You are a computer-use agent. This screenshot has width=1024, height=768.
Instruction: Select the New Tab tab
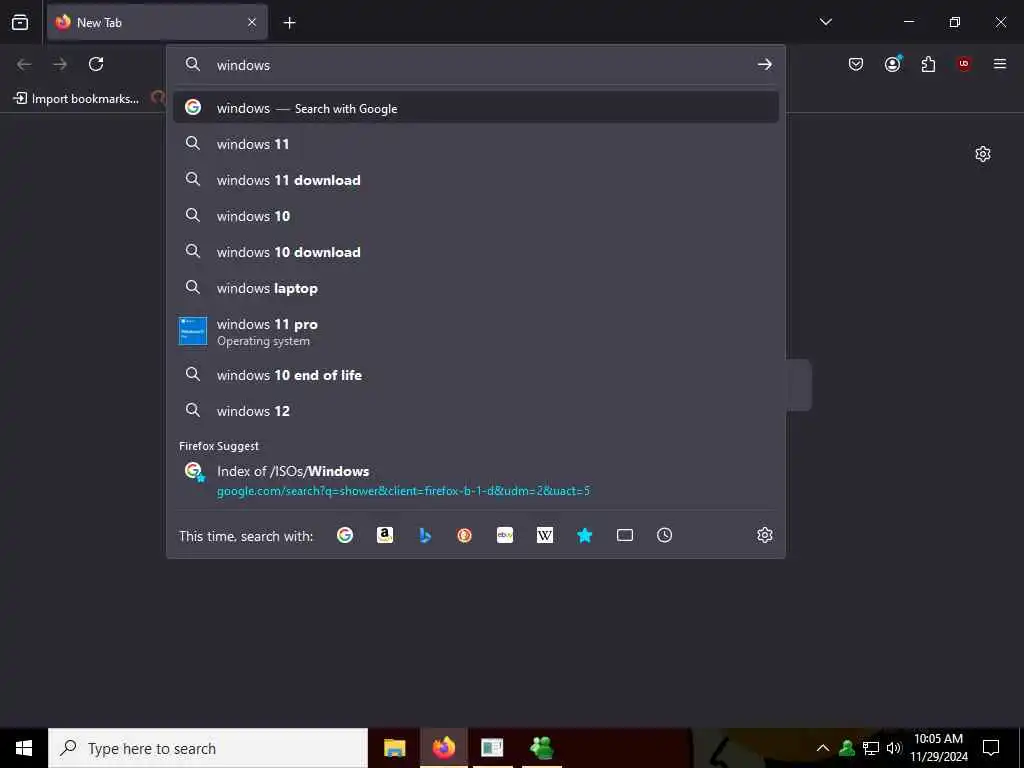[157, 23]
